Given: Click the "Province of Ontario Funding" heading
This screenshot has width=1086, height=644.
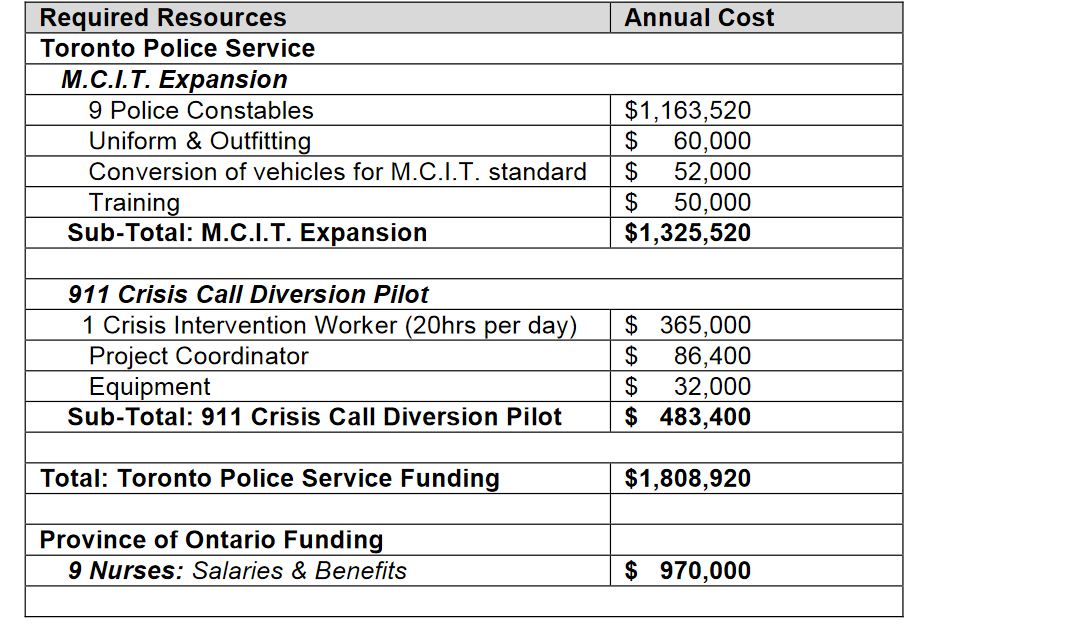Looking at the screenshot, I should coord(211,540).
